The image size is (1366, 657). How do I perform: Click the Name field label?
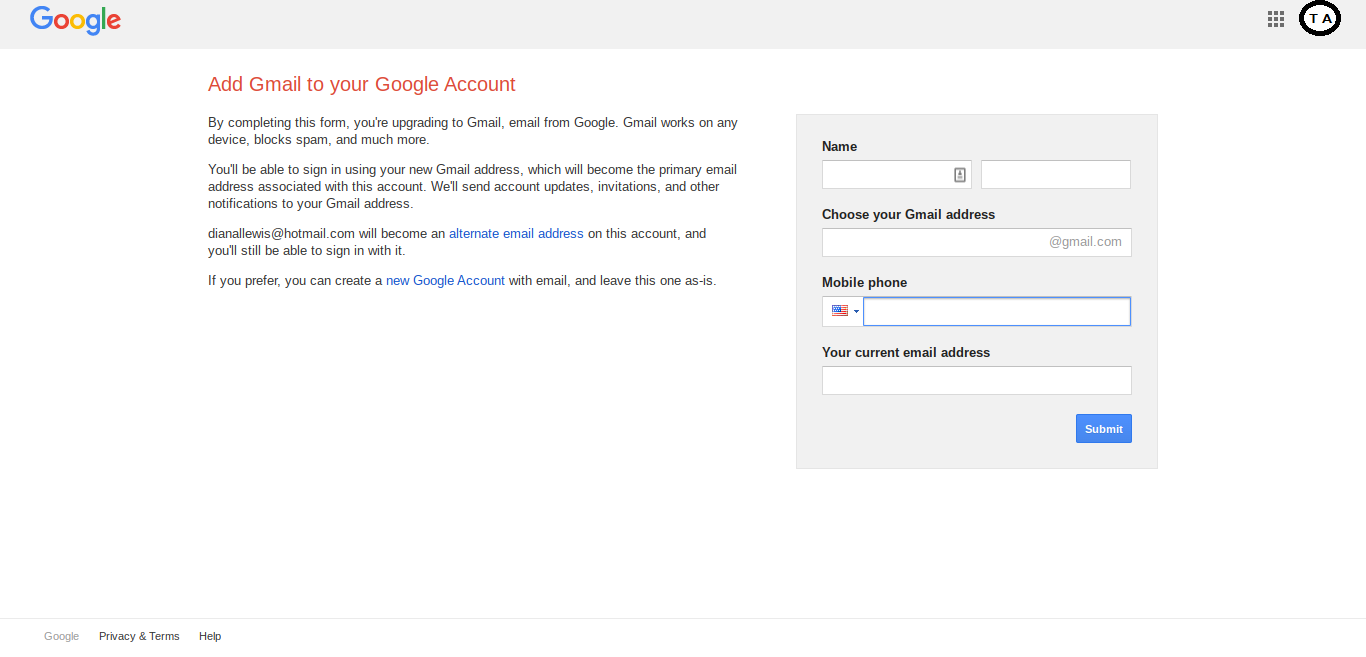pos(839,147)
